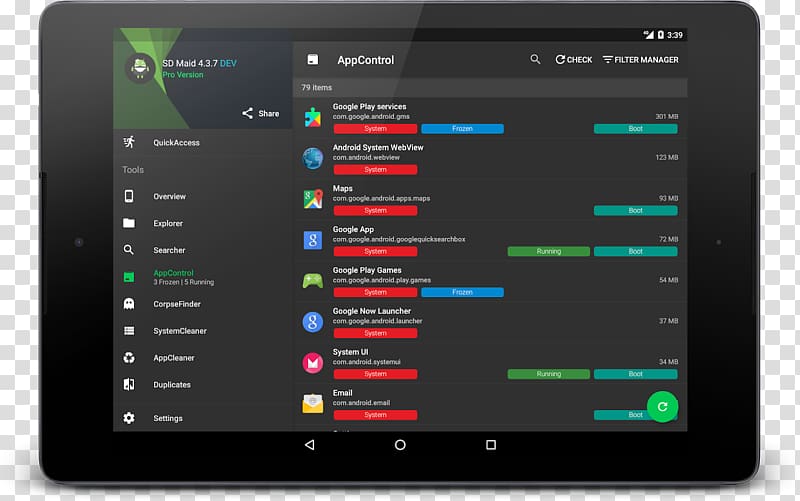Tap 3:39 clock in status bar

coord(674,35)
